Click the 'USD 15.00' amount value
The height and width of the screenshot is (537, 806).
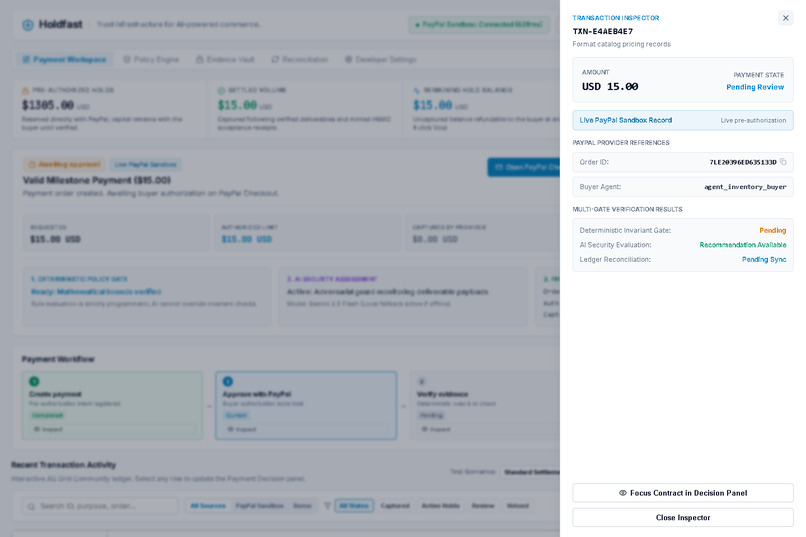click(x=610, y=86)
